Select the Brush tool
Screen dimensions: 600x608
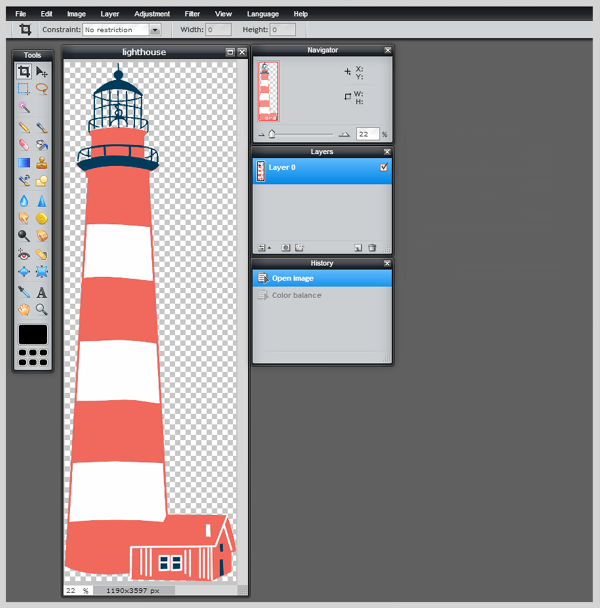[41, 128]
